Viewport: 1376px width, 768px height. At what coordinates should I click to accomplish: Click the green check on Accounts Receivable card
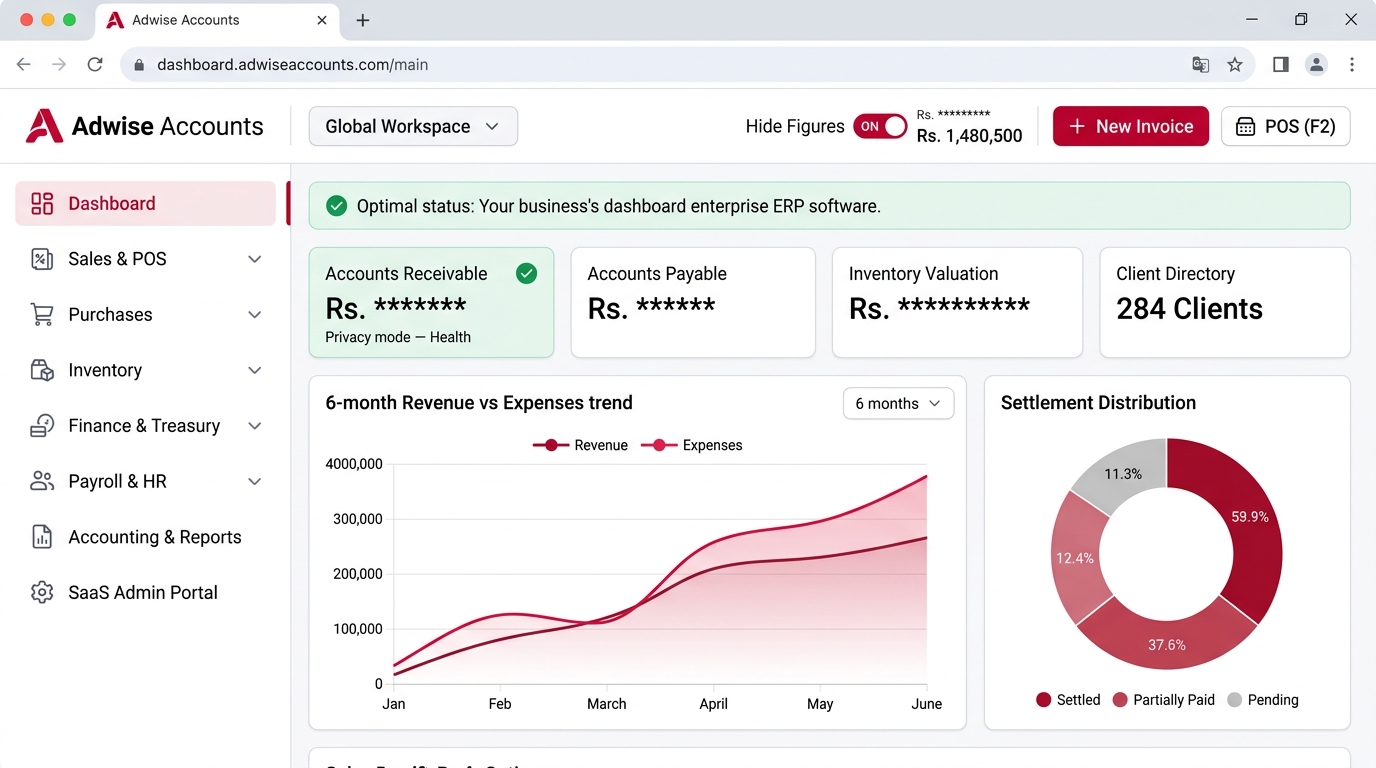[x=526, y=273]
